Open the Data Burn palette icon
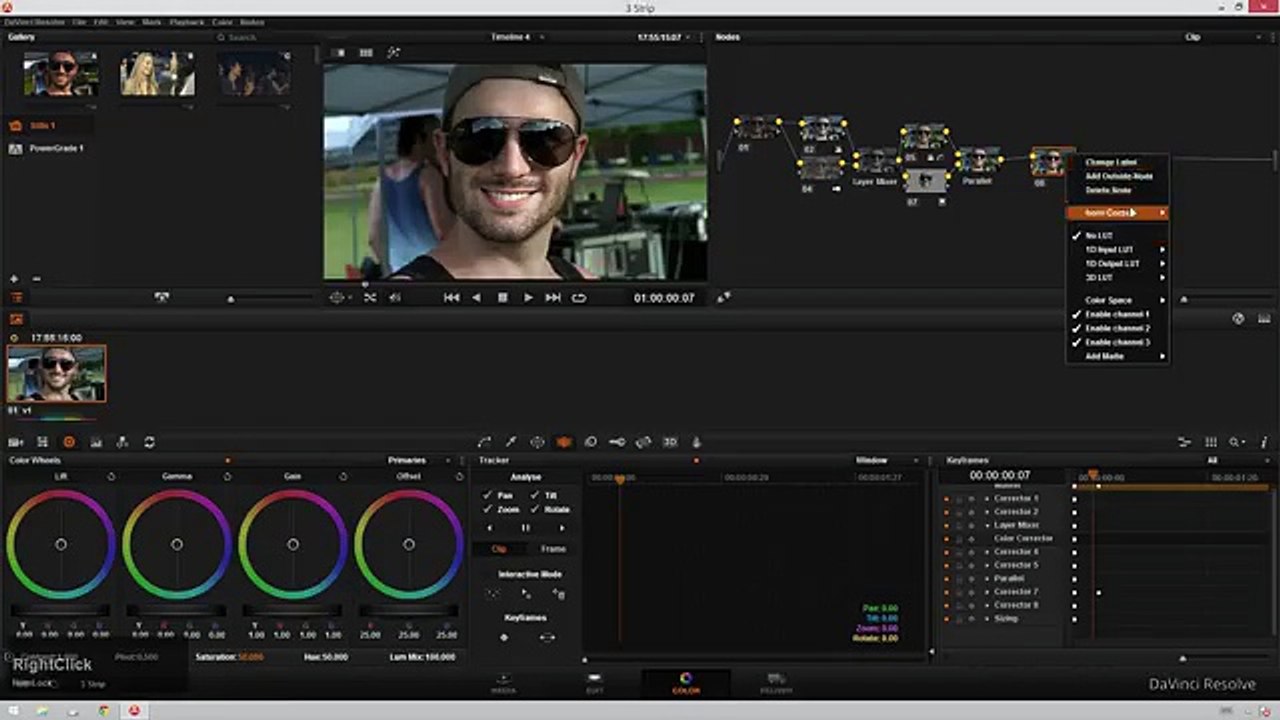The image size is (1280, 720). click(696, 442)
